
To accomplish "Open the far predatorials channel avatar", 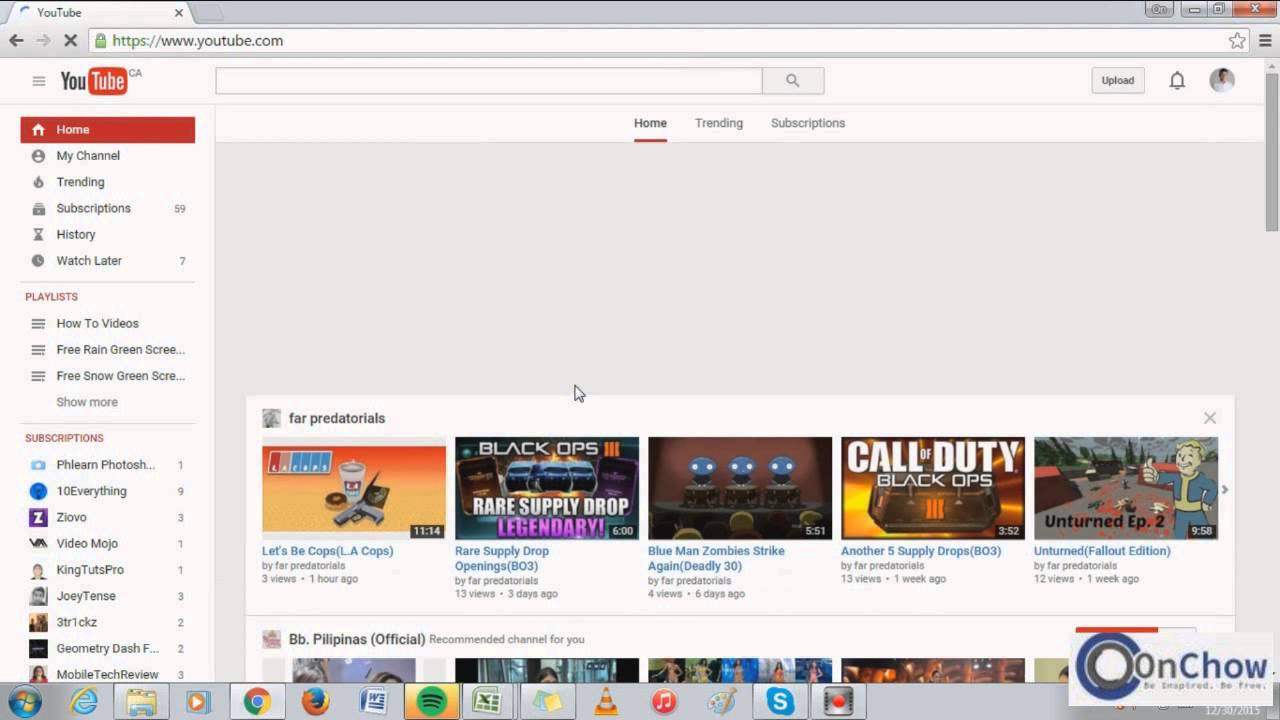I will click(x=271, y=418).
